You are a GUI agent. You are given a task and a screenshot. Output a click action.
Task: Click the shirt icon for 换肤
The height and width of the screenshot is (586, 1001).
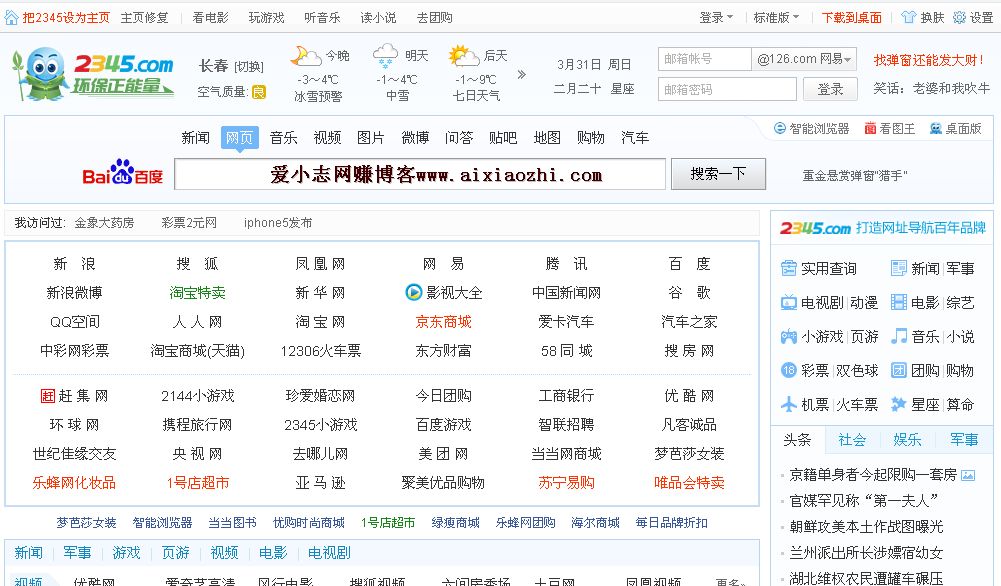[908, 17]
